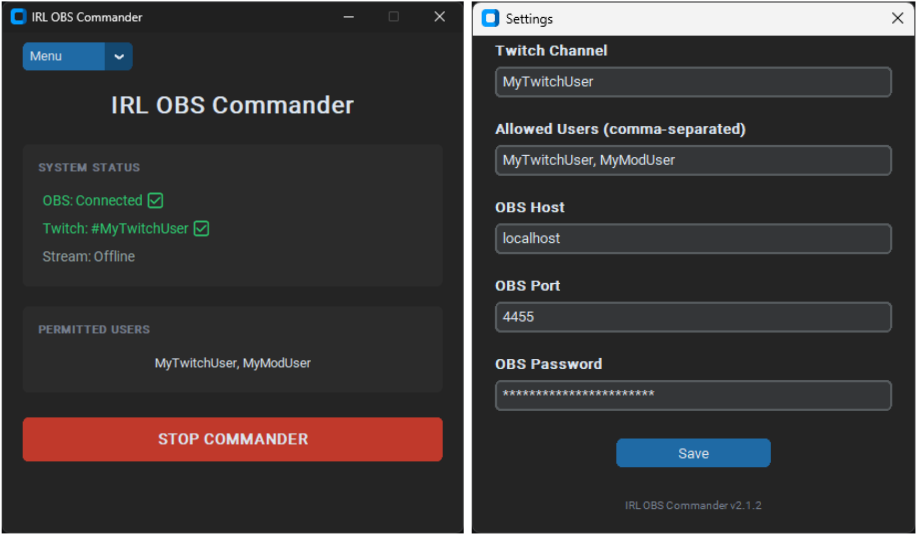Click the 'IRL OBS Commander v2.1.2' version text
This screenshot has width=917, height=535.
pyautogui.click(x=693, y=505)
